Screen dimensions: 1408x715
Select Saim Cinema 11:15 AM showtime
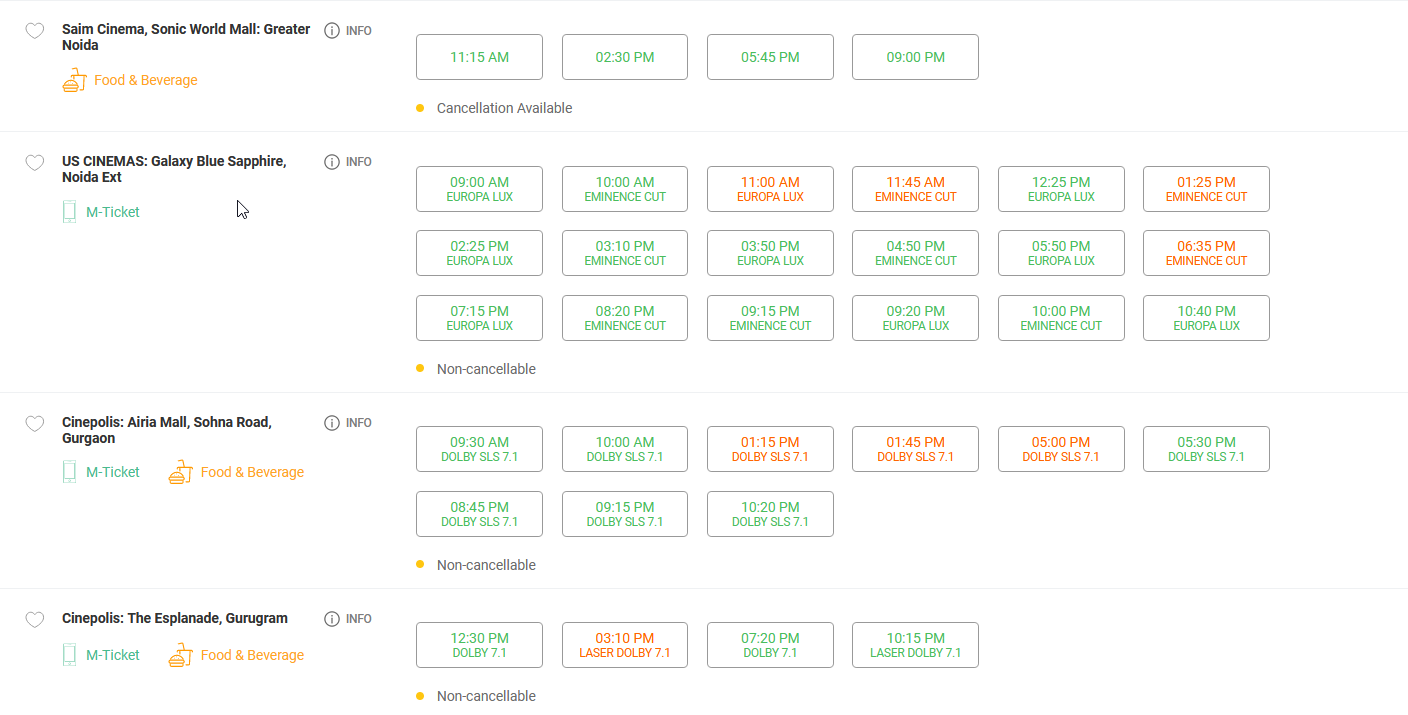(479, 57)
